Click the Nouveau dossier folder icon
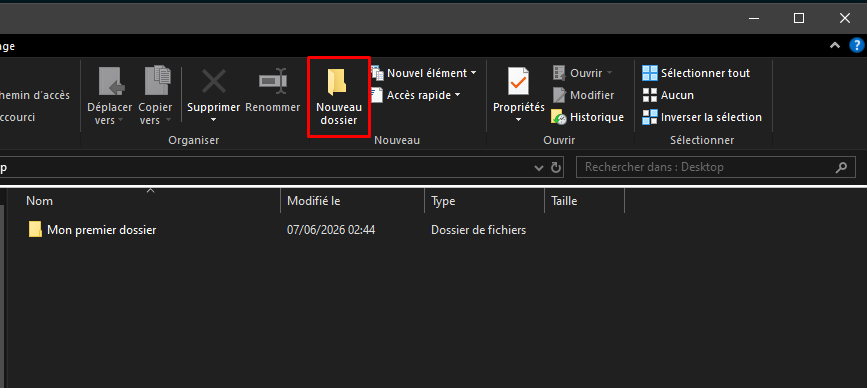 pos(337,82)
